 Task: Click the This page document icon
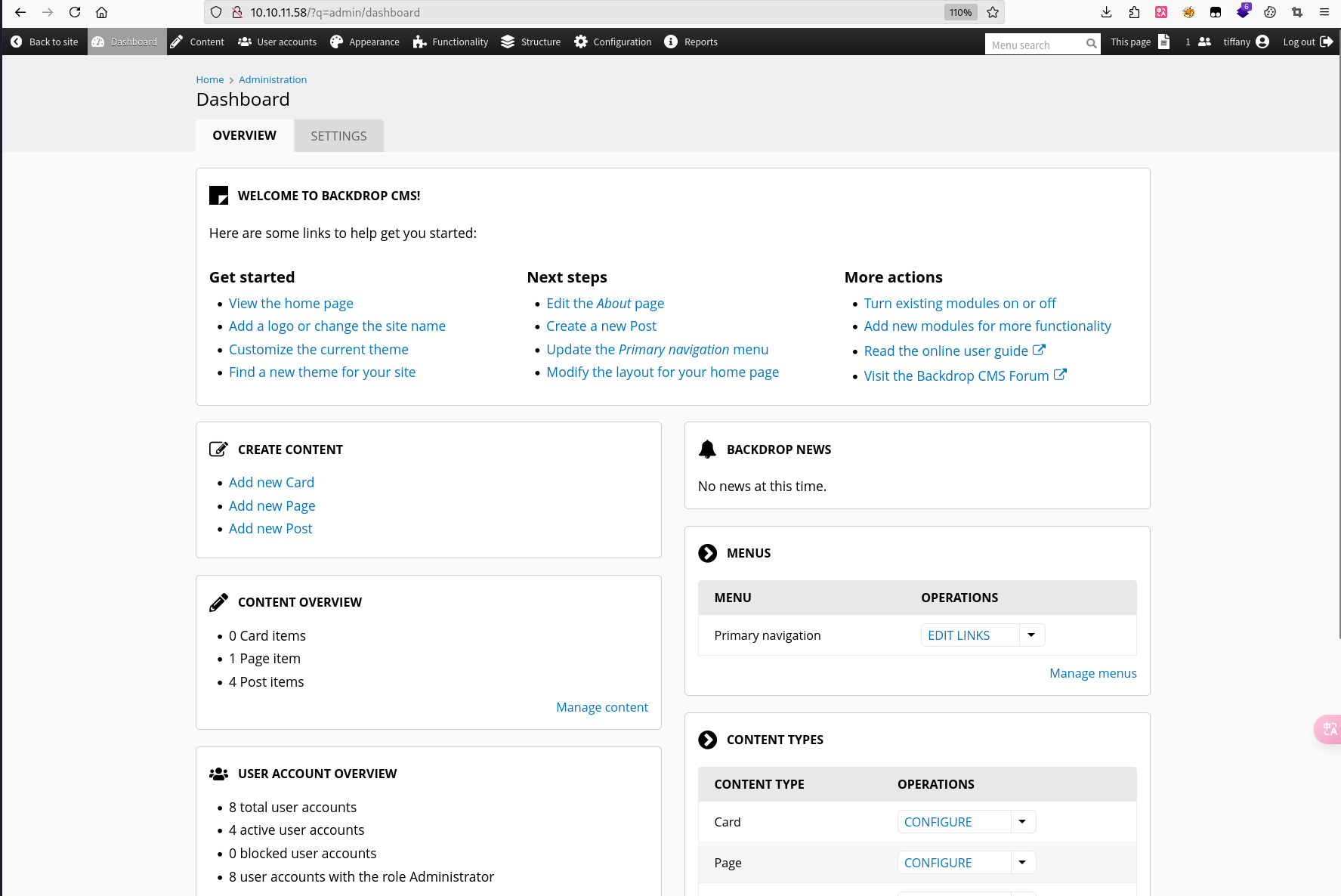(x=1164, y=42)
